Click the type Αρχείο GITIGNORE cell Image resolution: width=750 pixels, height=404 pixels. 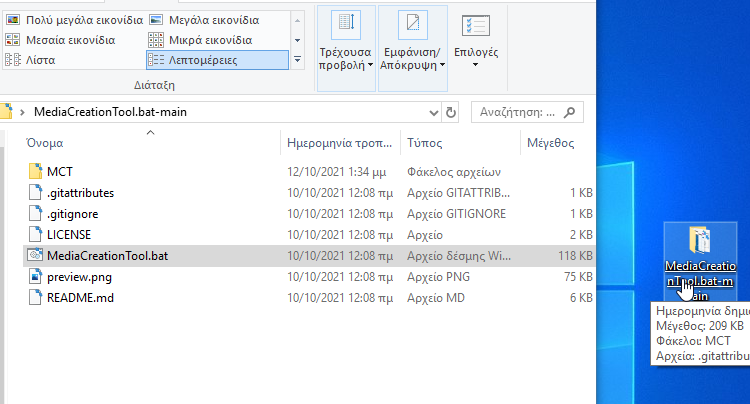[x=456, y=214]
